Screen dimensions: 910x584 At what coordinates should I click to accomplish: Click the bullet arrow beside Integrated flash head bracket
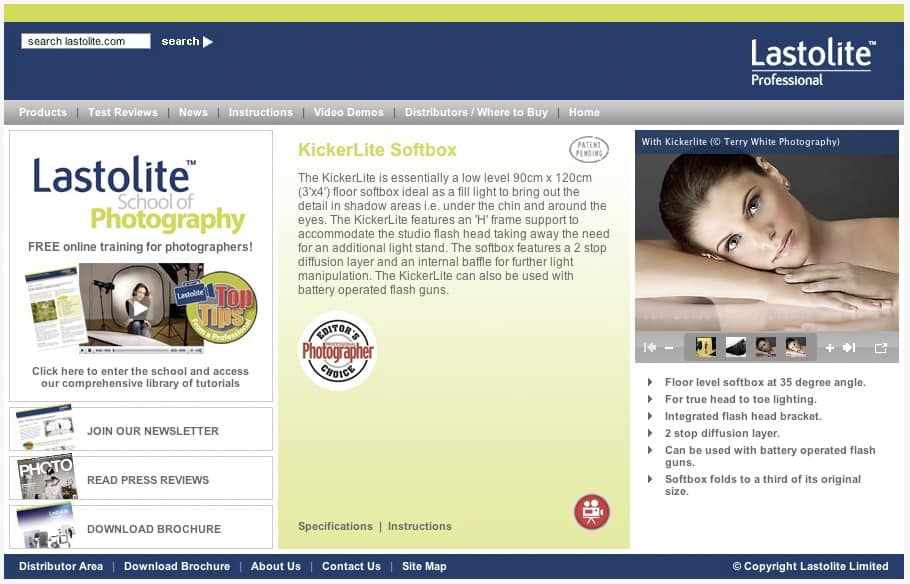click(650, 416)
